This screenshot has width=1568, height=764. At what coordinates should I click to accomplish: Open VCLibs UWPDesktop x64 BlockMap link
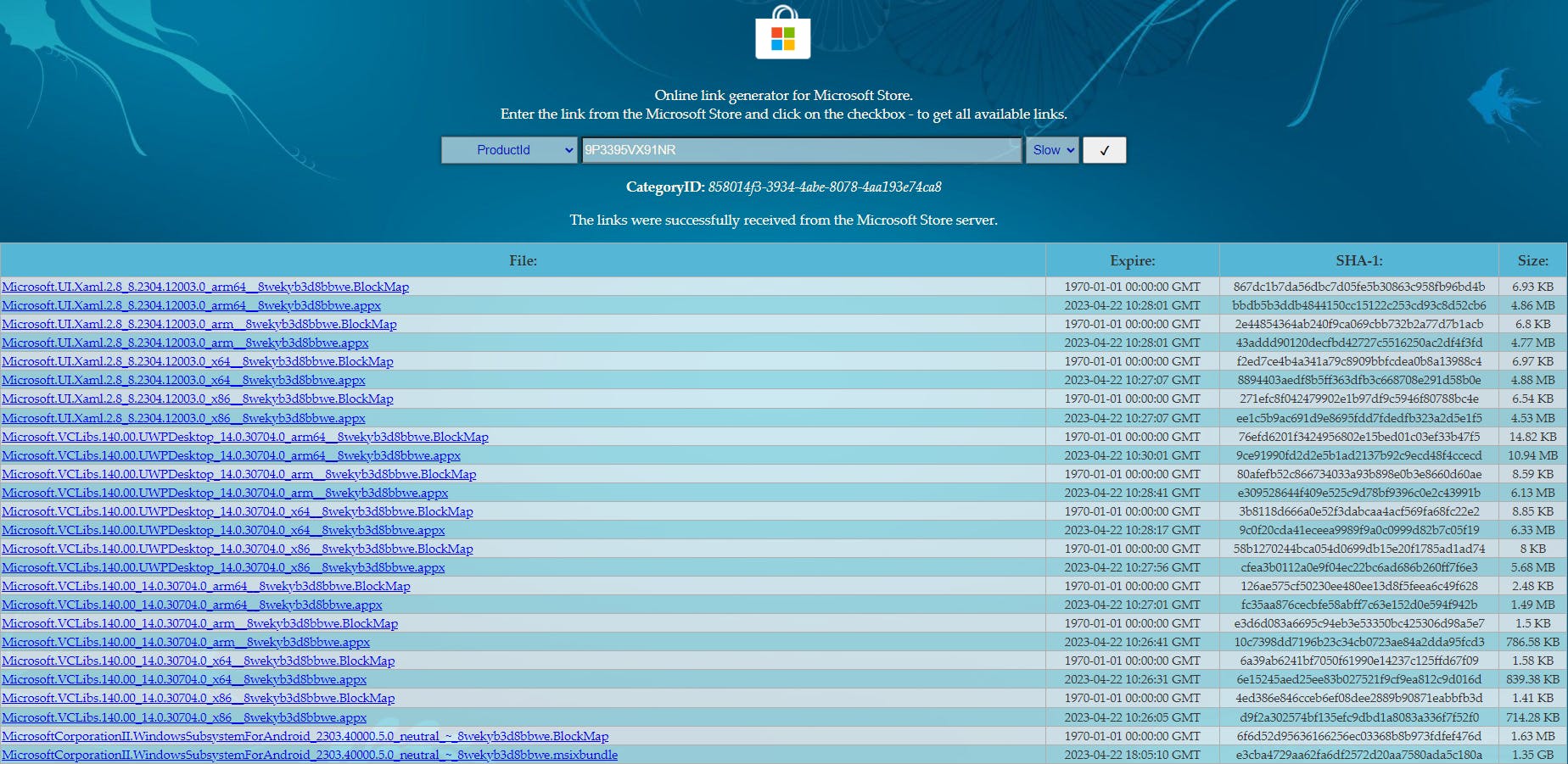[x=238, y=511]
